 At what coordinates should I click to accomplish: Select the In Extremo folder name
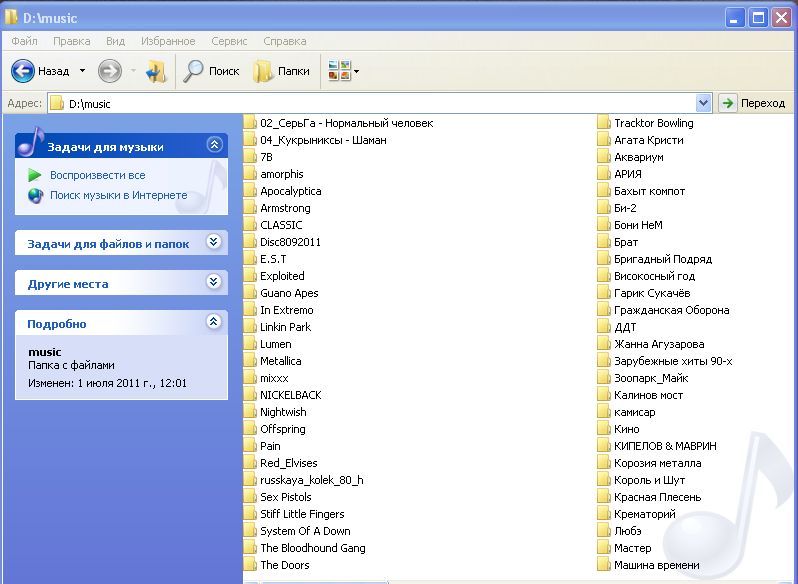click(287, 310)
